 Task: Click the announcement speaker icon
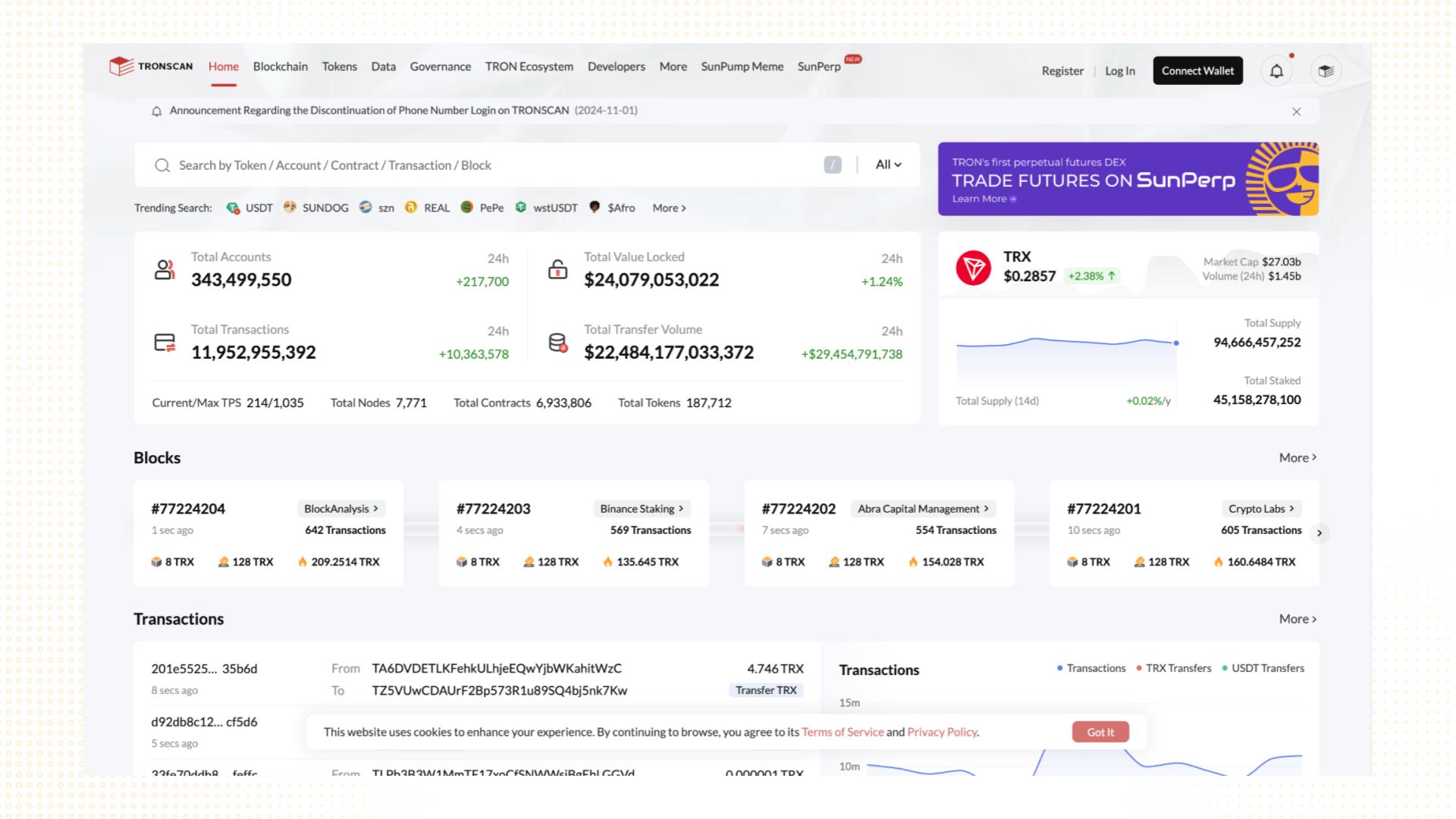[156, 111]
